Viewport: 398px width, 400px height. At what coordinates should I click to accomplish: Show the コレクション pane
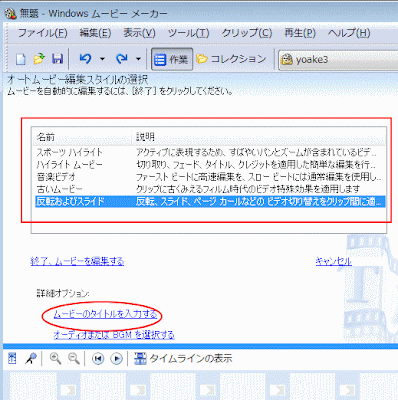coord(231,59)
